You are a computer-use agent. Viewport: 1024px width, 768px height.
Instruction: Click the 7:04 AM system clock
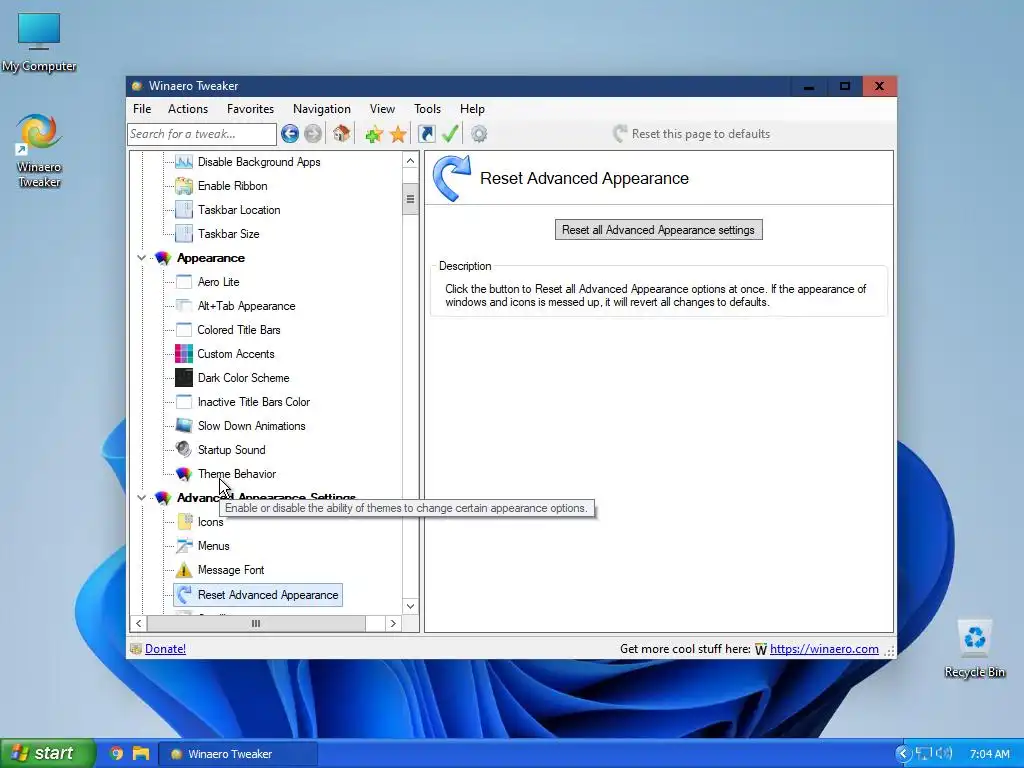[x=989, y=754]
